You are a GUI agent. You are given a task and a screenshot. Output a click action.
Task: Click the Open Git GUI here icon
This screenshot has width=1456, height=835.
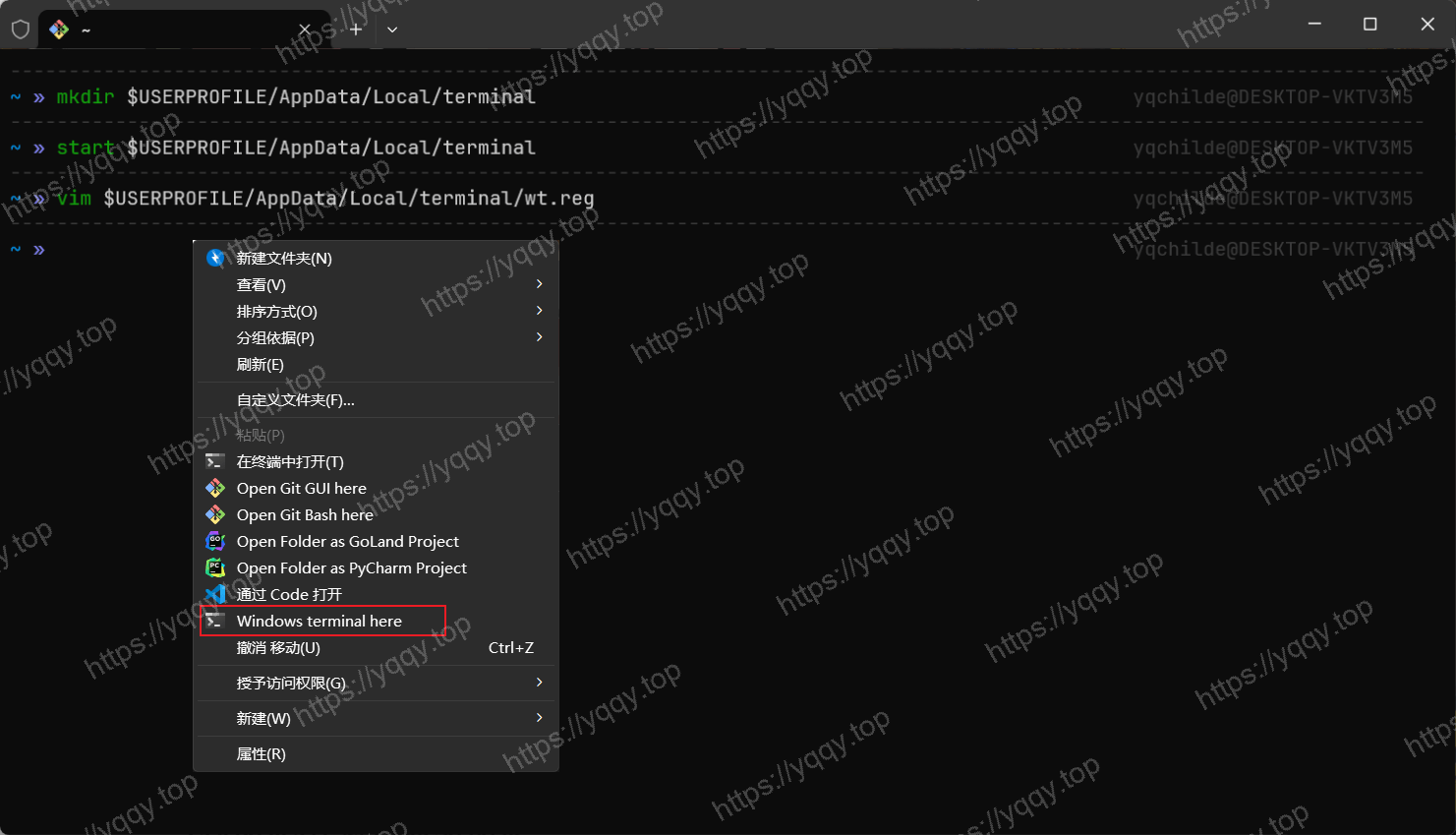(x=215, y=488)
